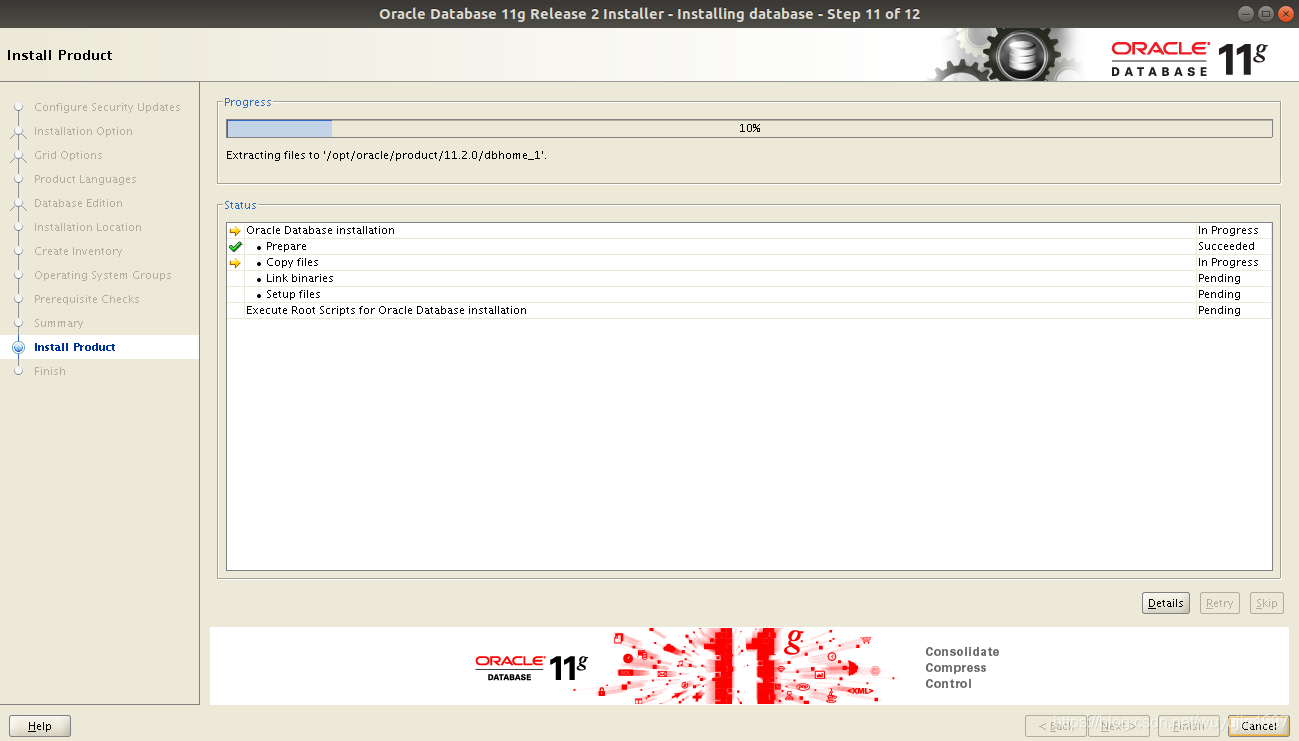Click the 10% installation progress bar
Screen dimensions: 1299x741
[749, 128]
